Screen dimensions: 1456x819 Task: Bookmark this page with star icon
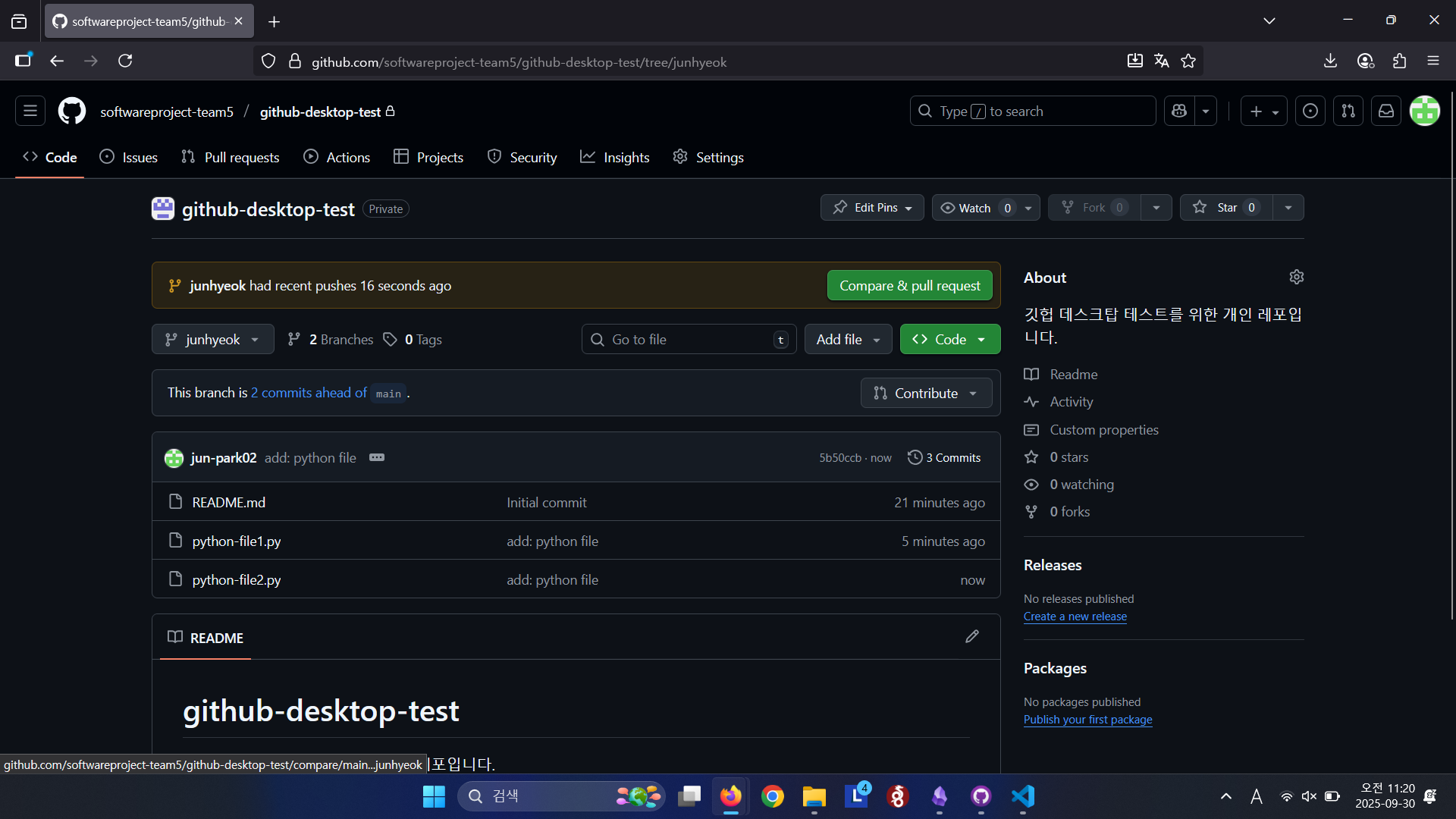click(x=1188, y=61)
